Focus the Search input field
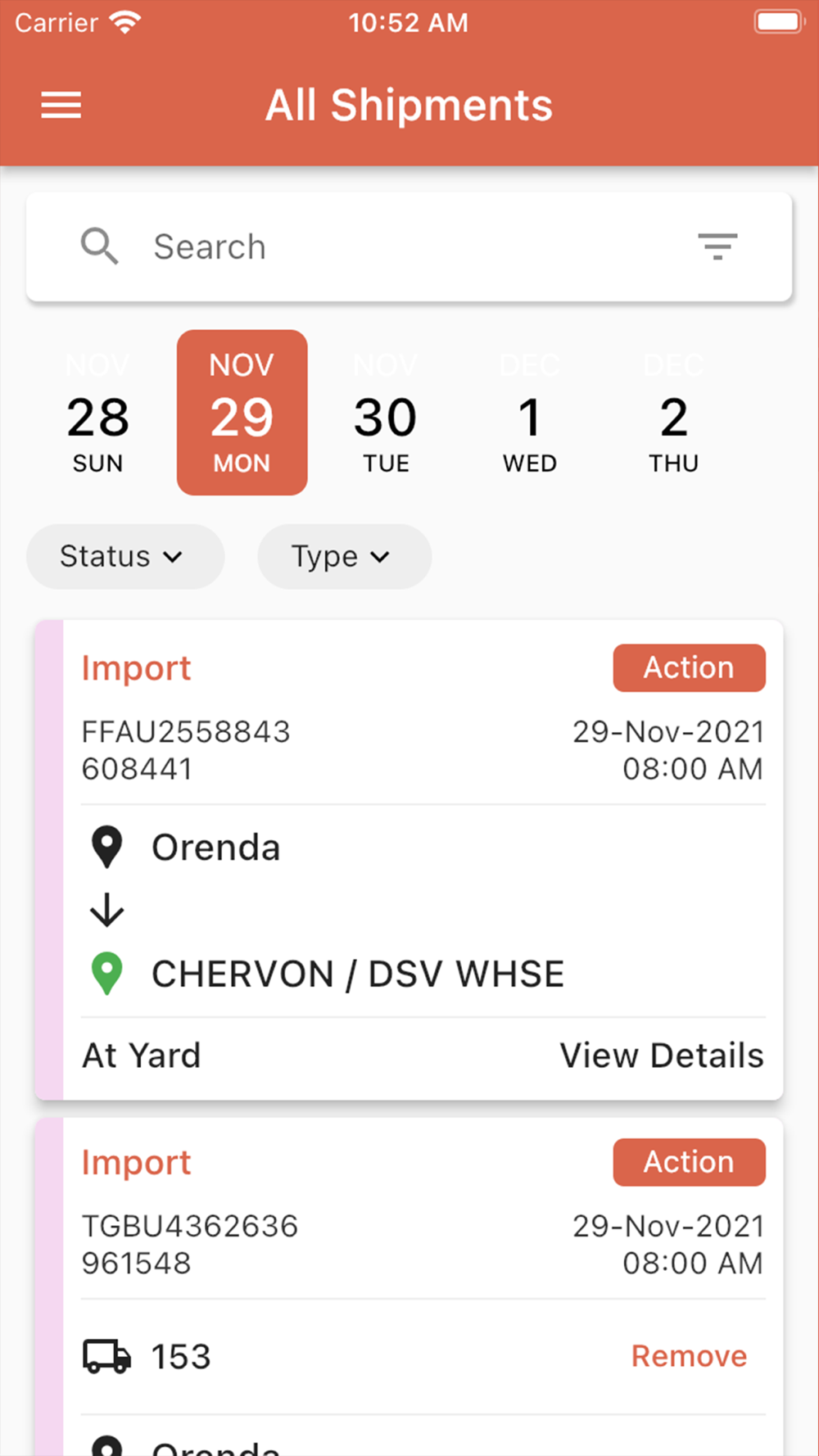Image resolution: width=819 pixels, height=1456 pixels. [409, 246]
